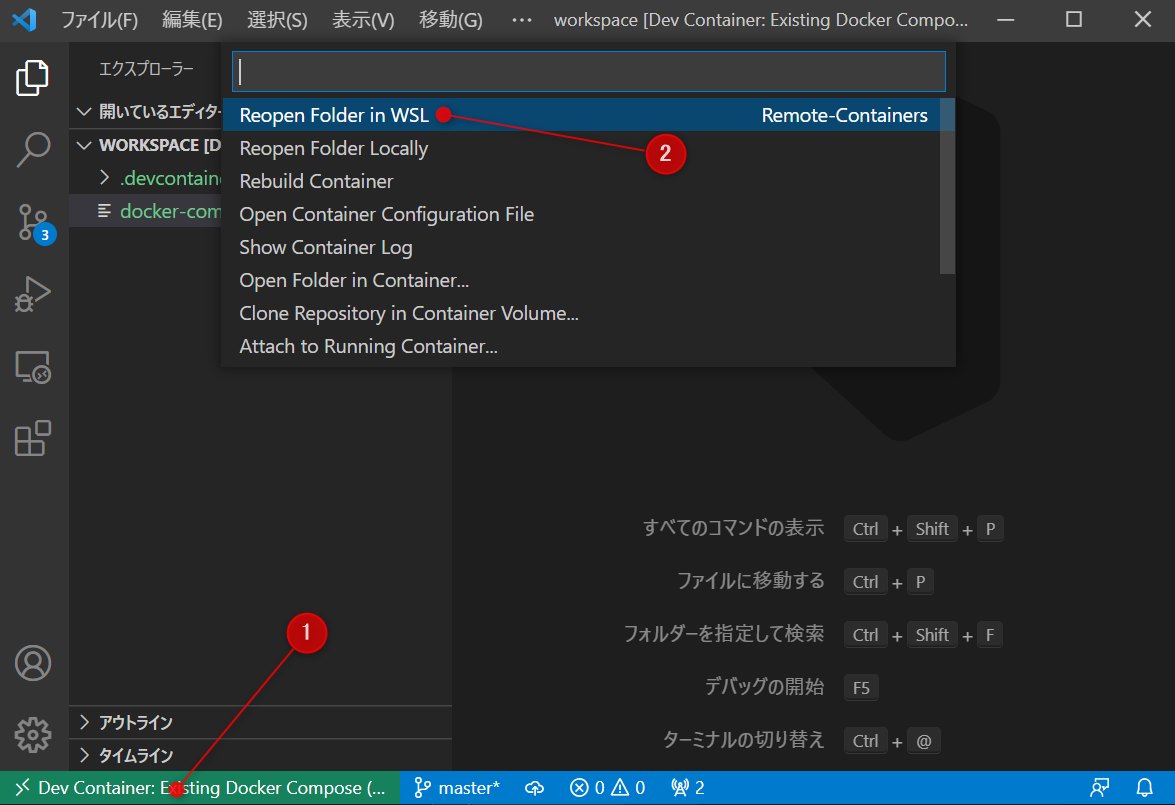
Task: Click the VS Code logo icon
Action: pos(24,19)
